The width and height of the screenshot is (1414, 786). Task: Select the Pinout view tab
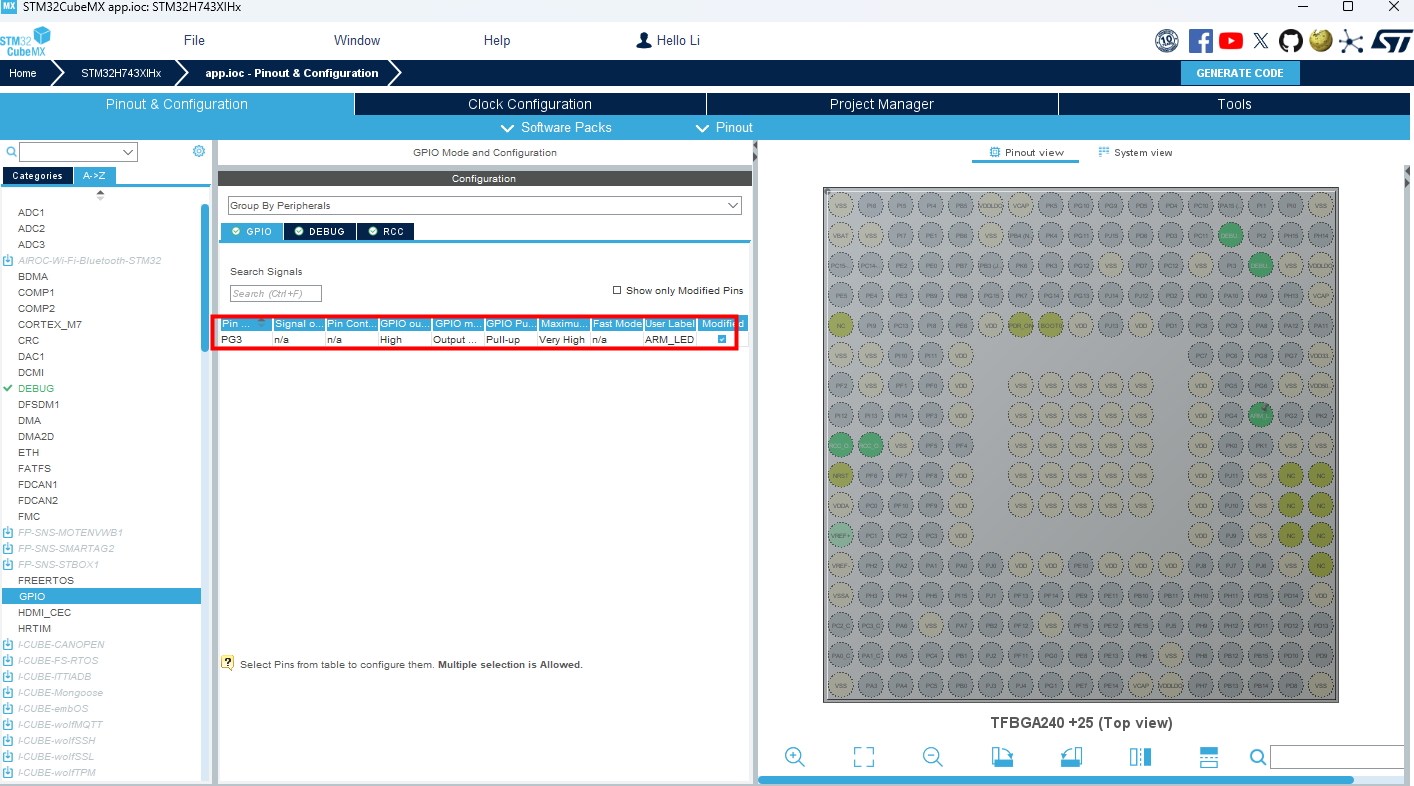click(1026, 152)
